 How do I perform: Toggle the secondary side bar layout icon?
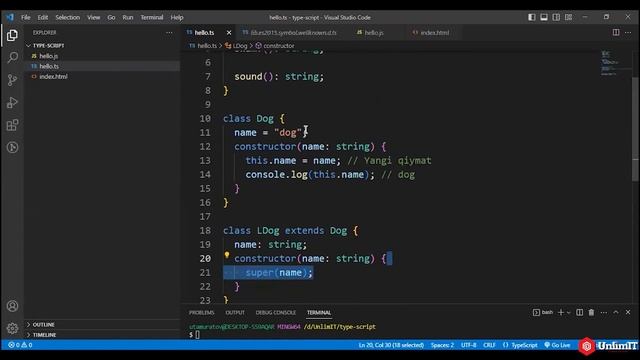pos(556,17)
